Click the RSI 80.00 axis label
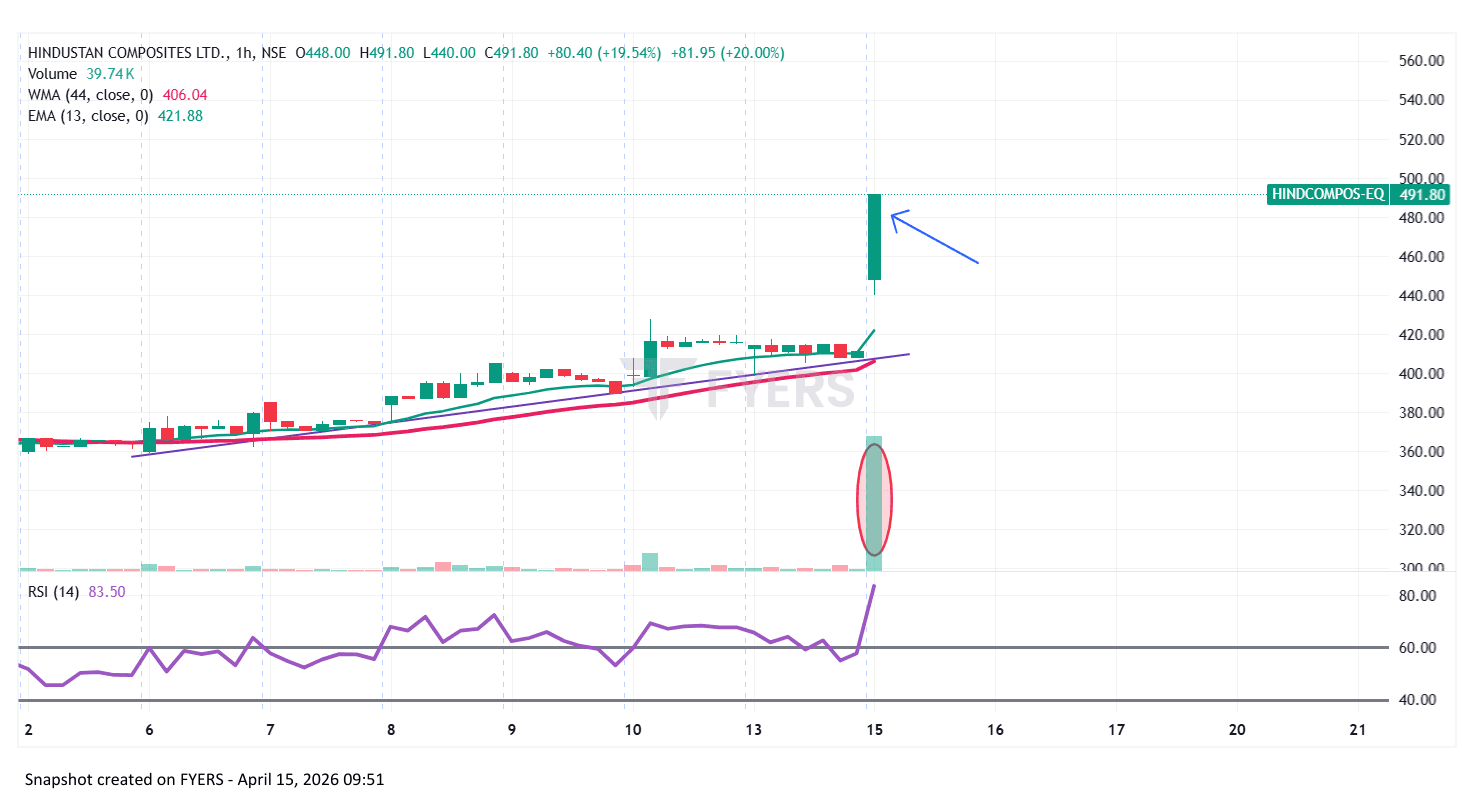 pos(1417,596)
